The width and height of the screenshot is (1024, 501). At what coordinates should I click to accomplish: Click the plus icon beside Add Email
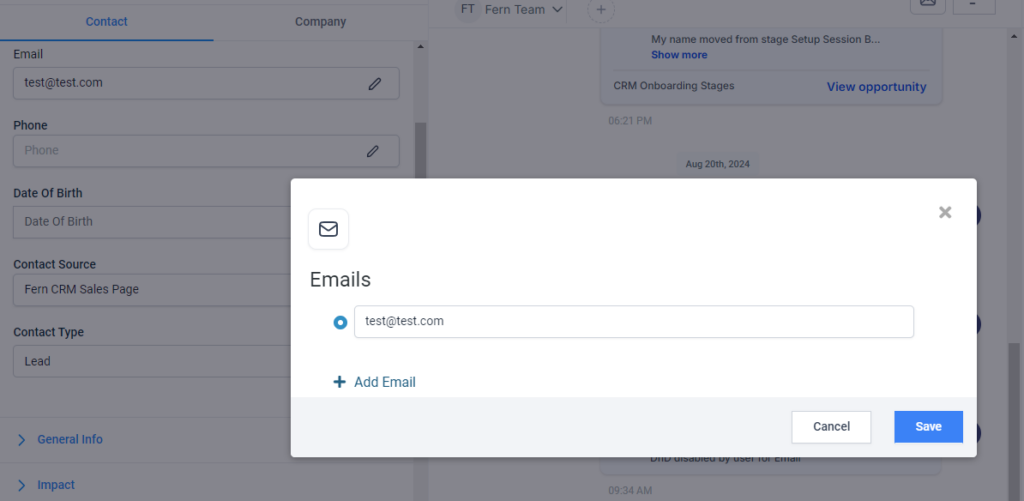340,382
